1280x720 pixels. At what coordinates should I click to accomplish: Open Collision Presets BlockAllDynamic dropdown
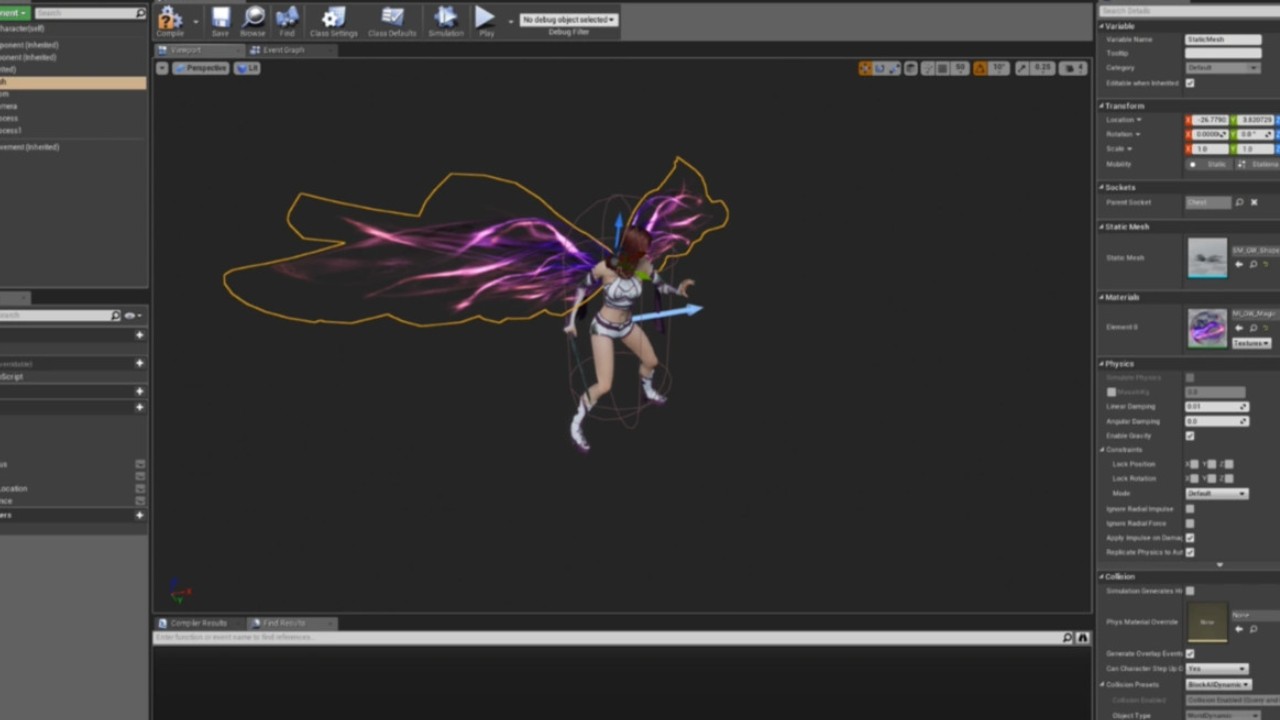1218,685
